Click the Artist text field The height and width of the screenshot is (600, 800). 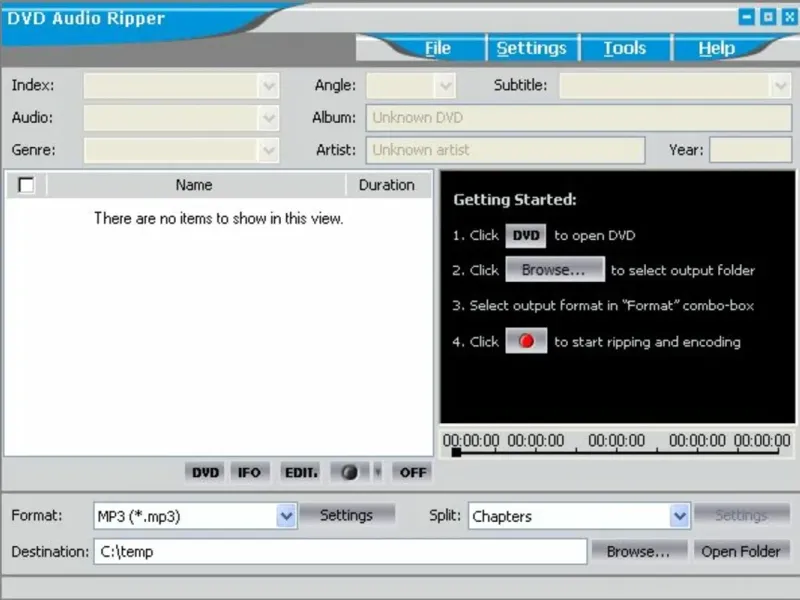click(x=505, y=150)
